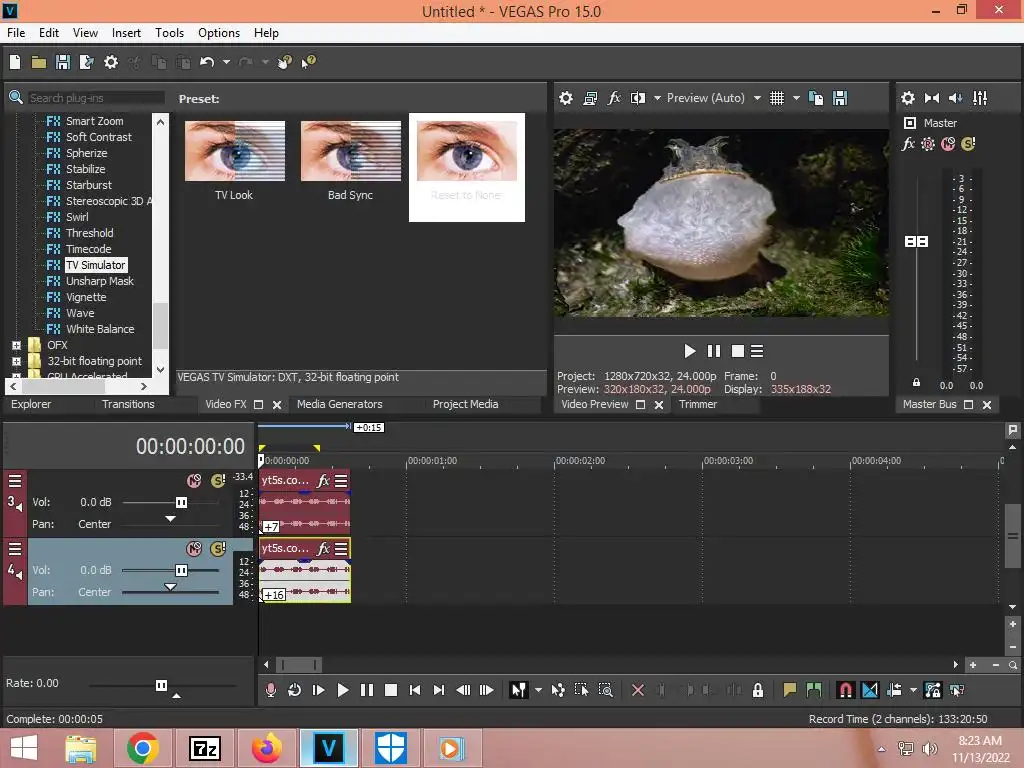Open the Event FX on track 3 clip
Viewport: 1024px width, 768px height.
(323, 481)
